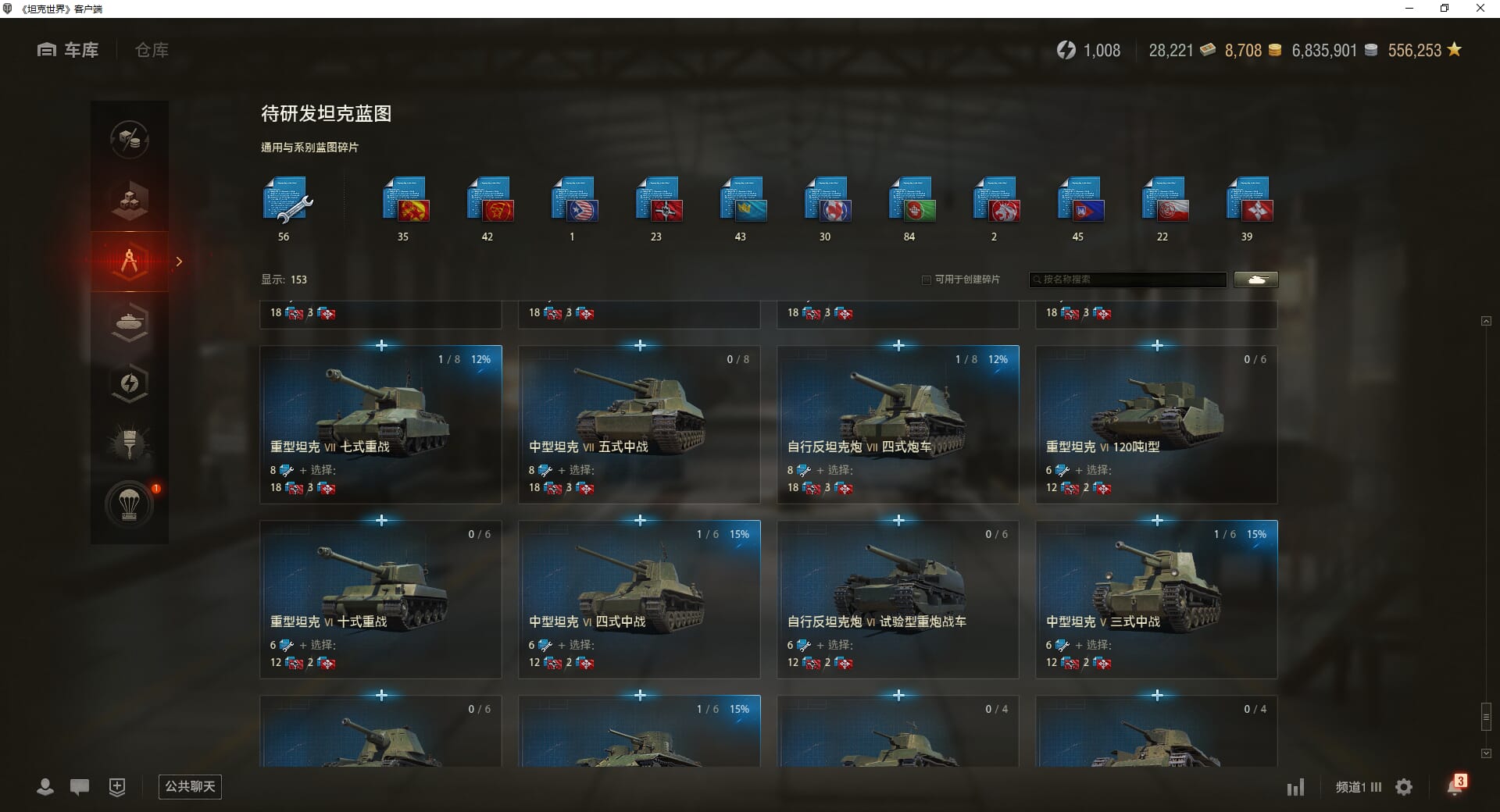The image size is (1500, 812).
Task: Select the tank vehicles icon in sidebar
Action: coord(130,322)
